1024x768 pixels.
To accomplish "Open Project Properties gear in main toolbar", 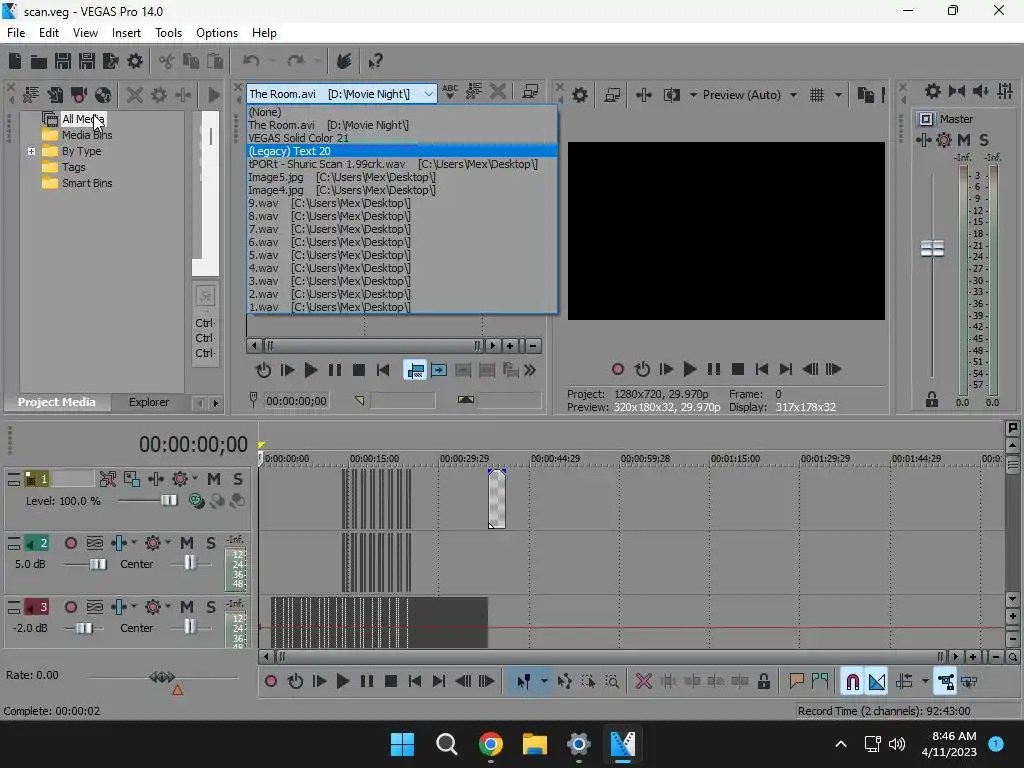I will [x=135, y=61].
